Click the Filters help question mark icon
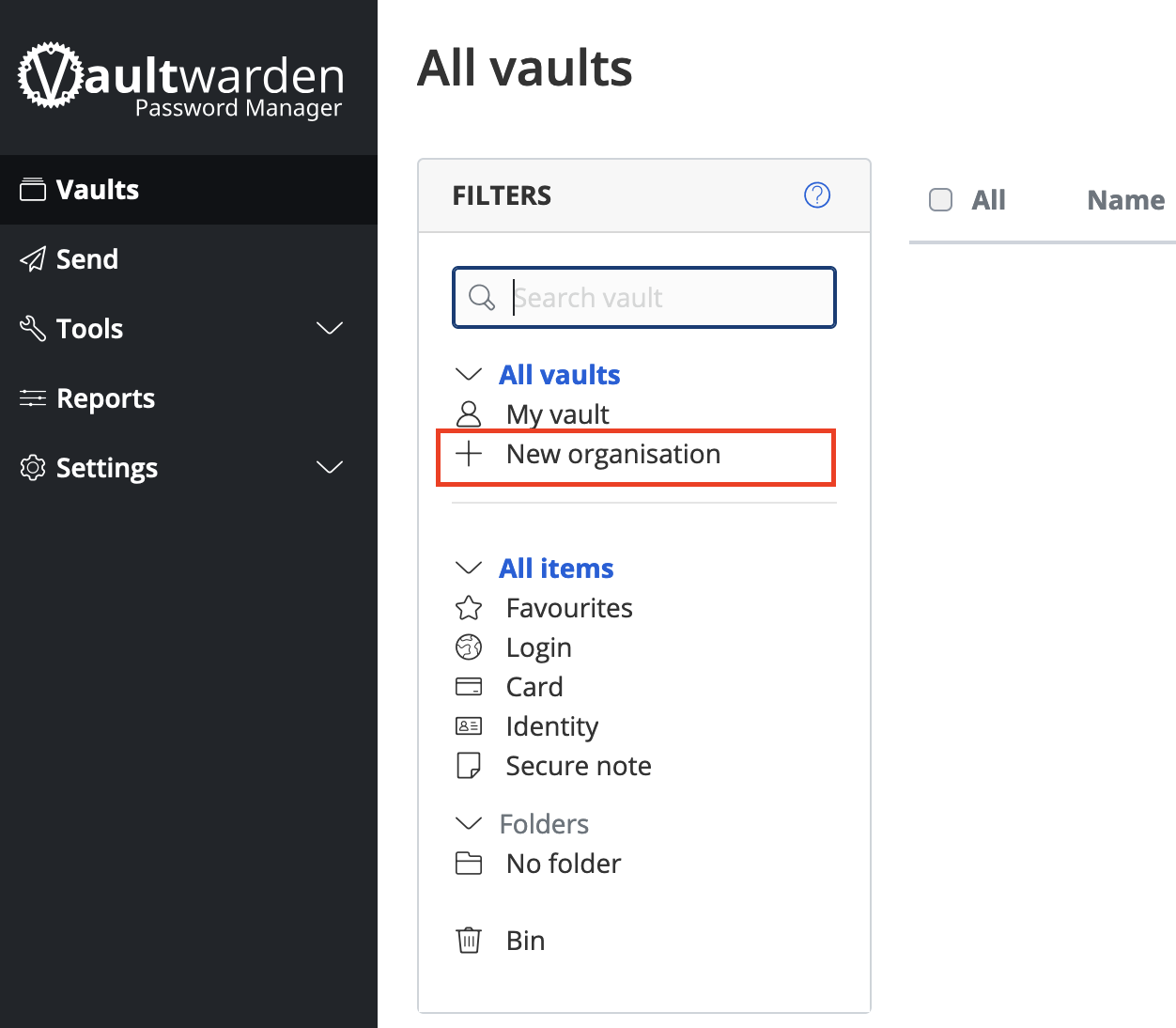 pyautogui.click(x=817, y=195)
